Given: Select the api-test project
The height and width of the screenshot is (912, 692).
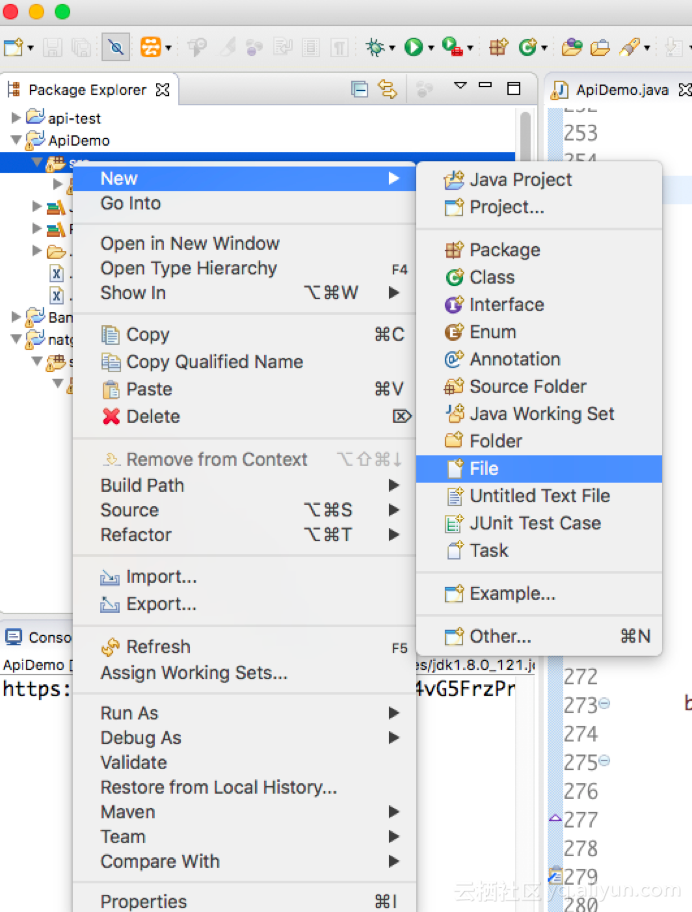Looking at the screenshot, I should click(74, 118).
